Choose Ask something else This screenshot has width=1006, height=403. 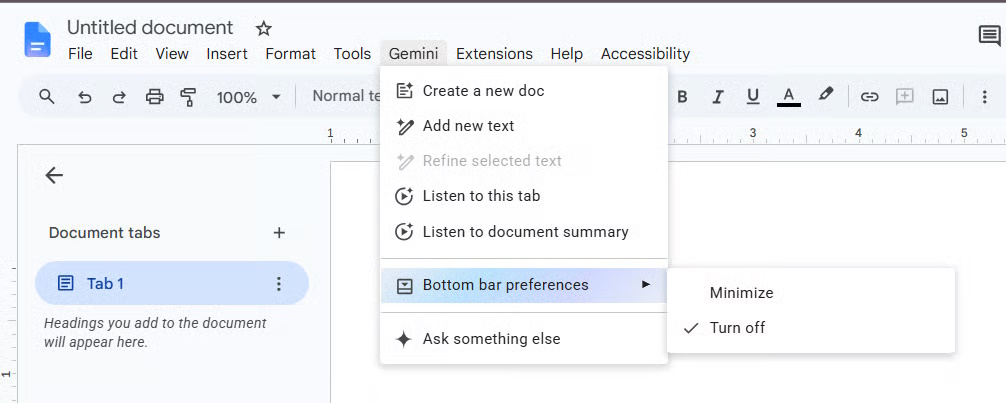click(x=524, y=339)
